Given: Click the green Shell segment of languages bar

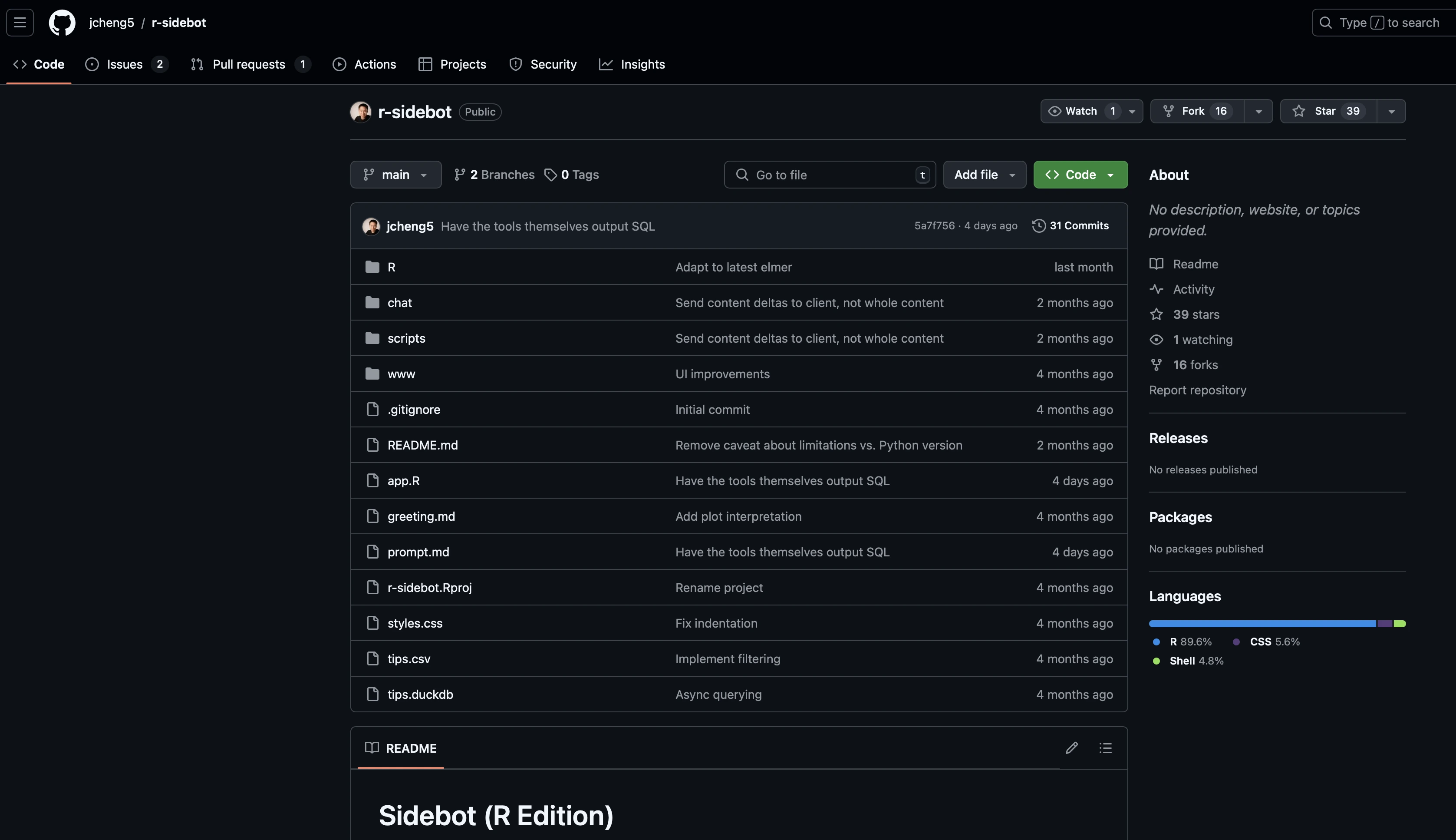Looking at the screenshot, I should click(1400, 624).
